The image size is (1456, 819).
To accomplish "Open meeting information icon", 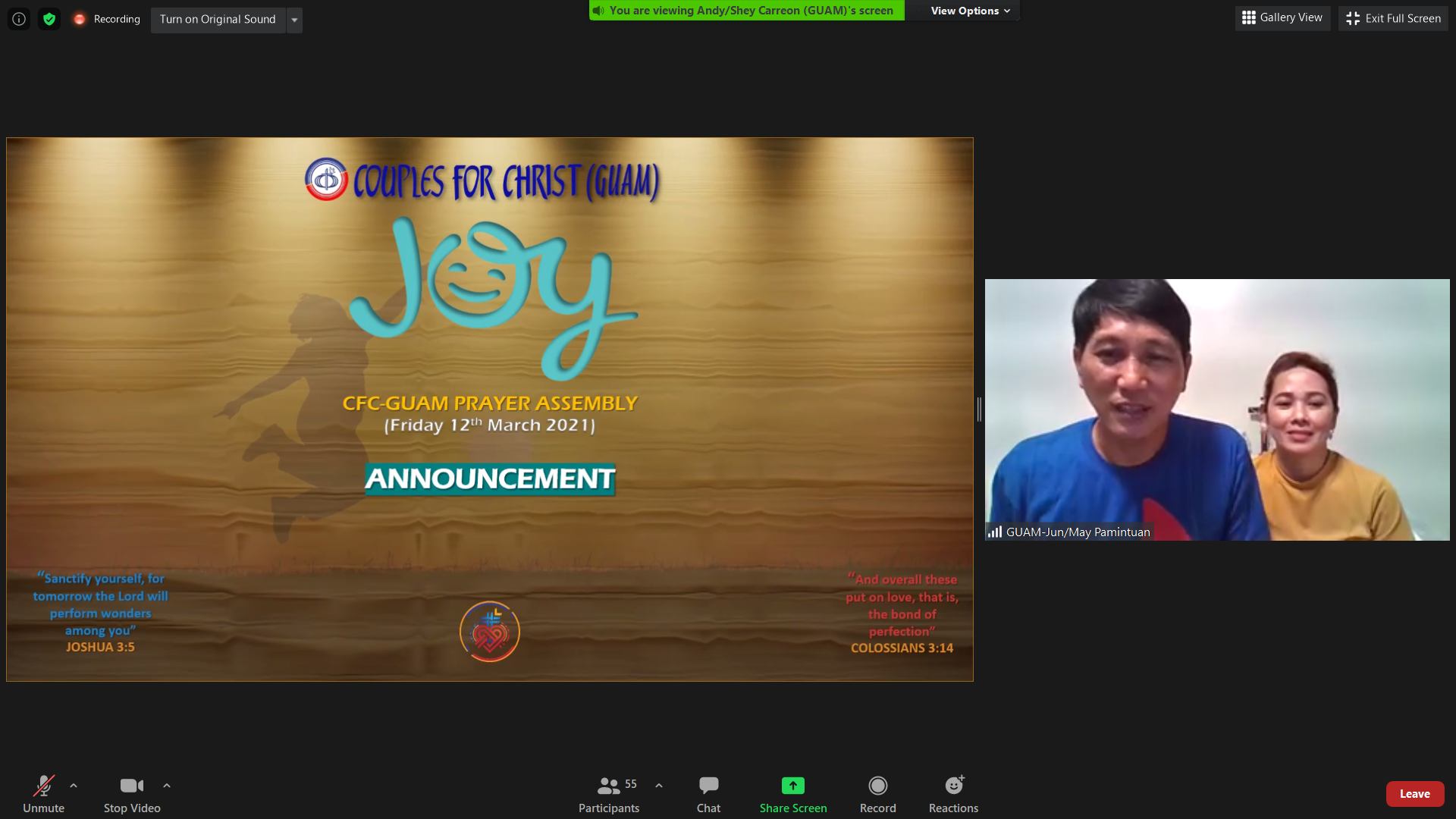I will point(19,19).
